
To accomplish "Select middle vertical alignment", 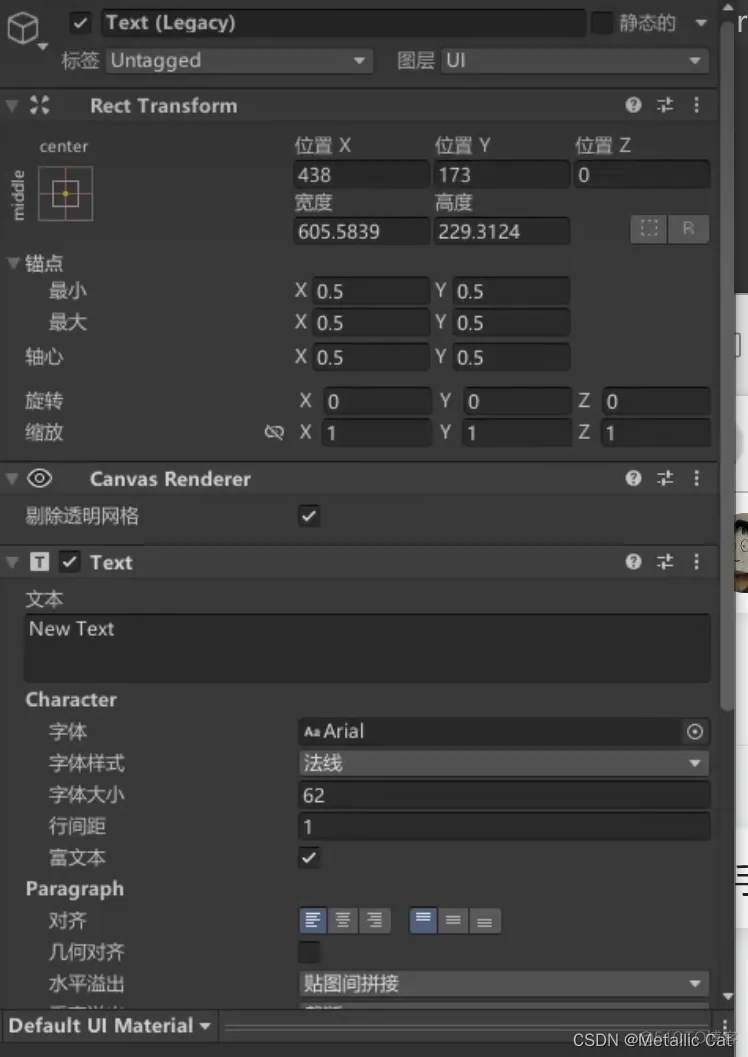I will pos(454,920).
